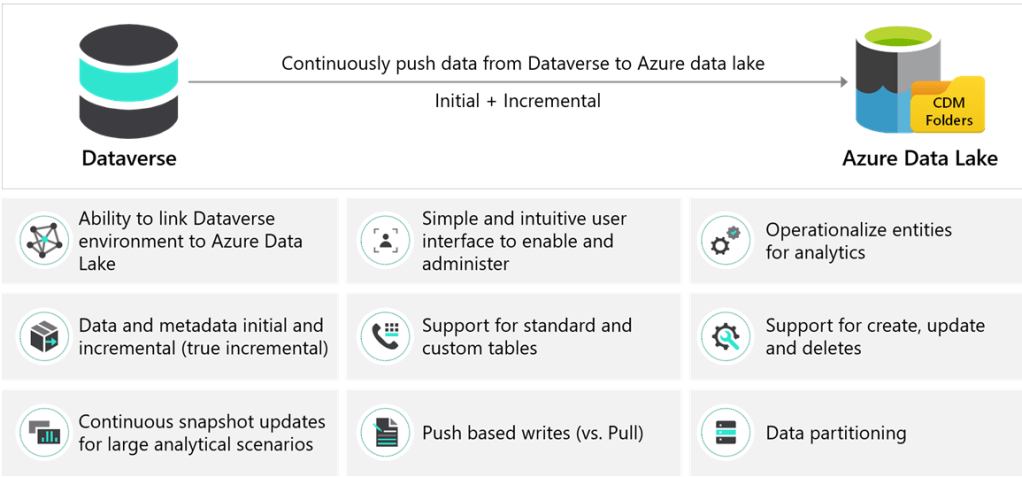
Task: Click the 'Initial + Incremental' text
Action: coord(517,100)
